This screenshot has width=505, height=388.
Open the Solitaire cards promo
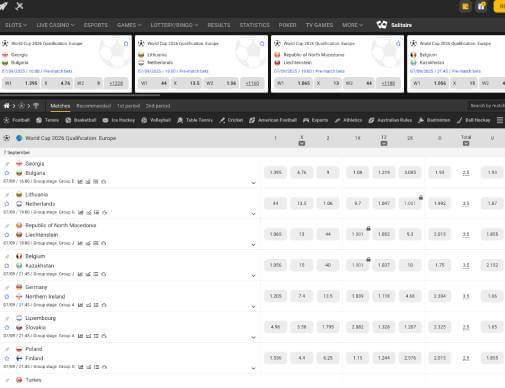(394, 25)
